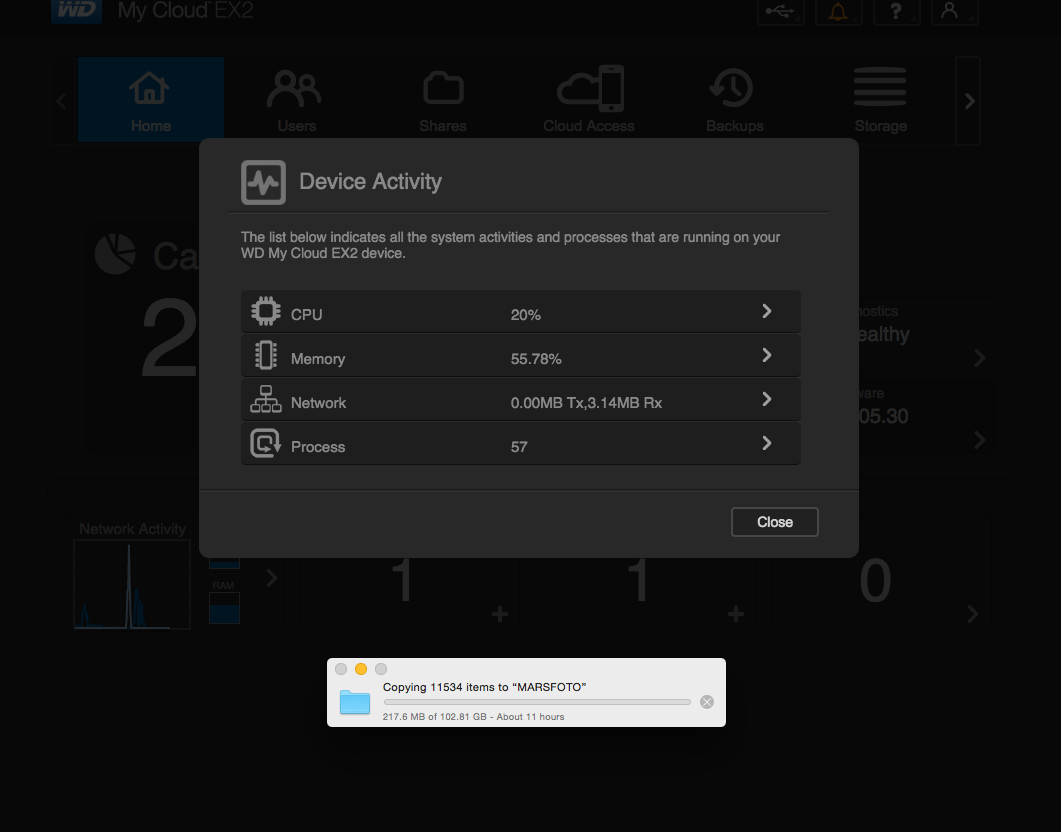
Task: Open help question mark icon
Action: [x=896, y=11]
